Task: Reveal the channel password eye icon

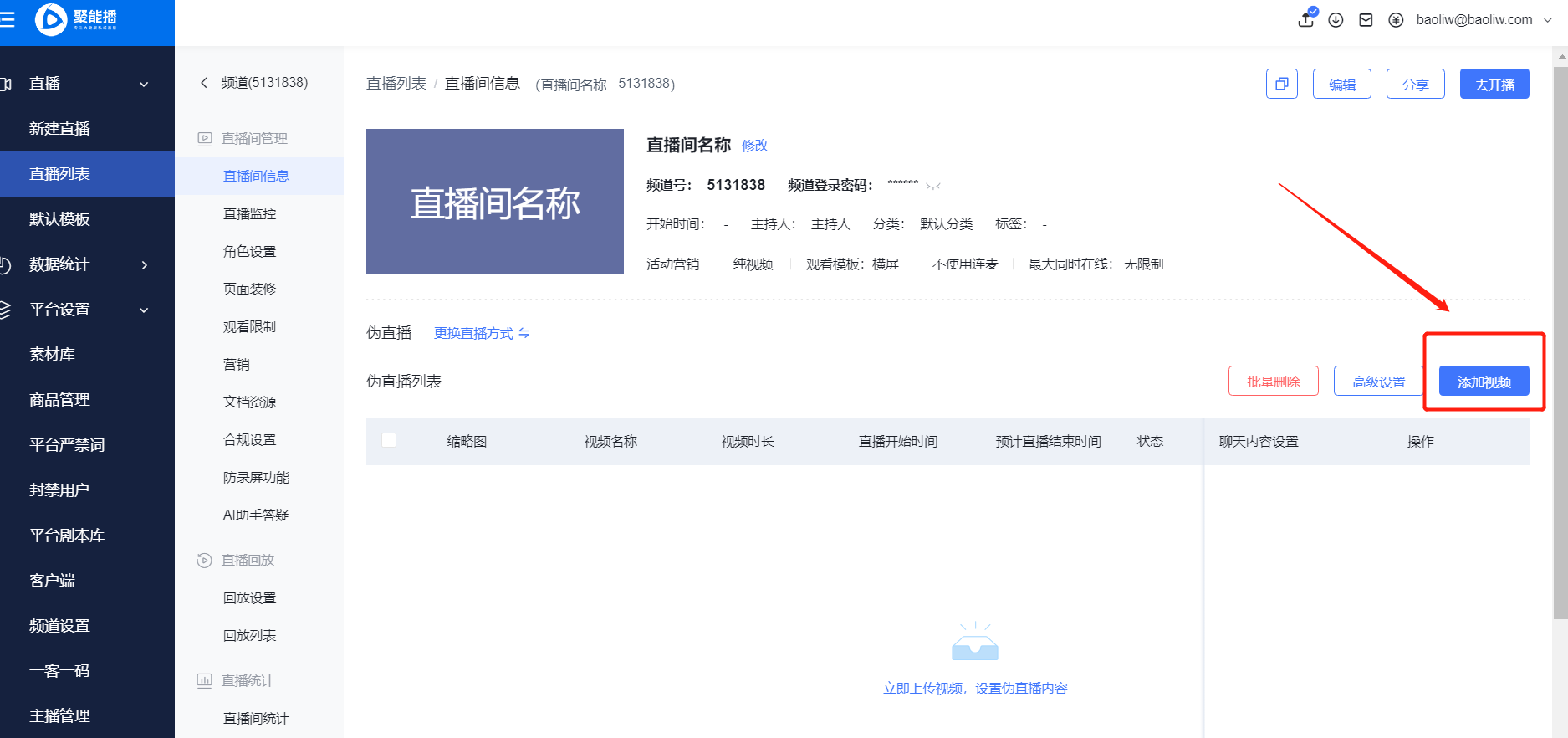Action: click(933, 186)
